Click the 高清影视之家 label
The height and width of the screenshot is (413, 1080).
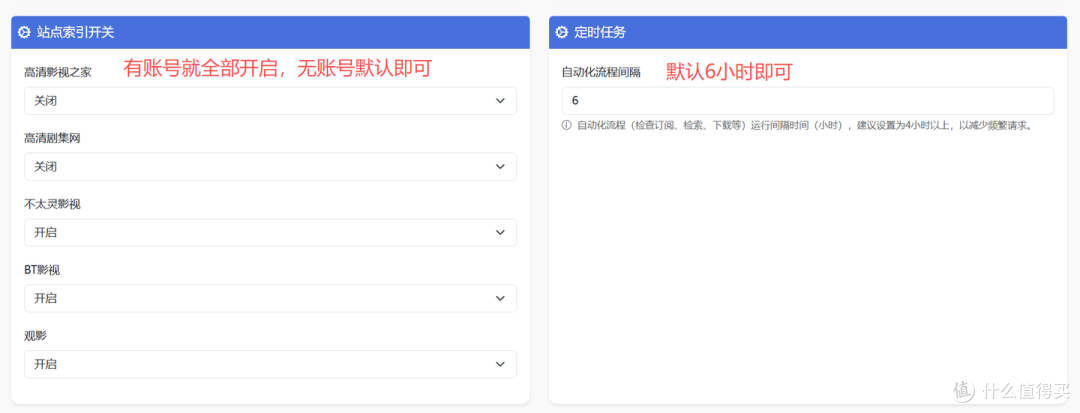click(58, 72)
